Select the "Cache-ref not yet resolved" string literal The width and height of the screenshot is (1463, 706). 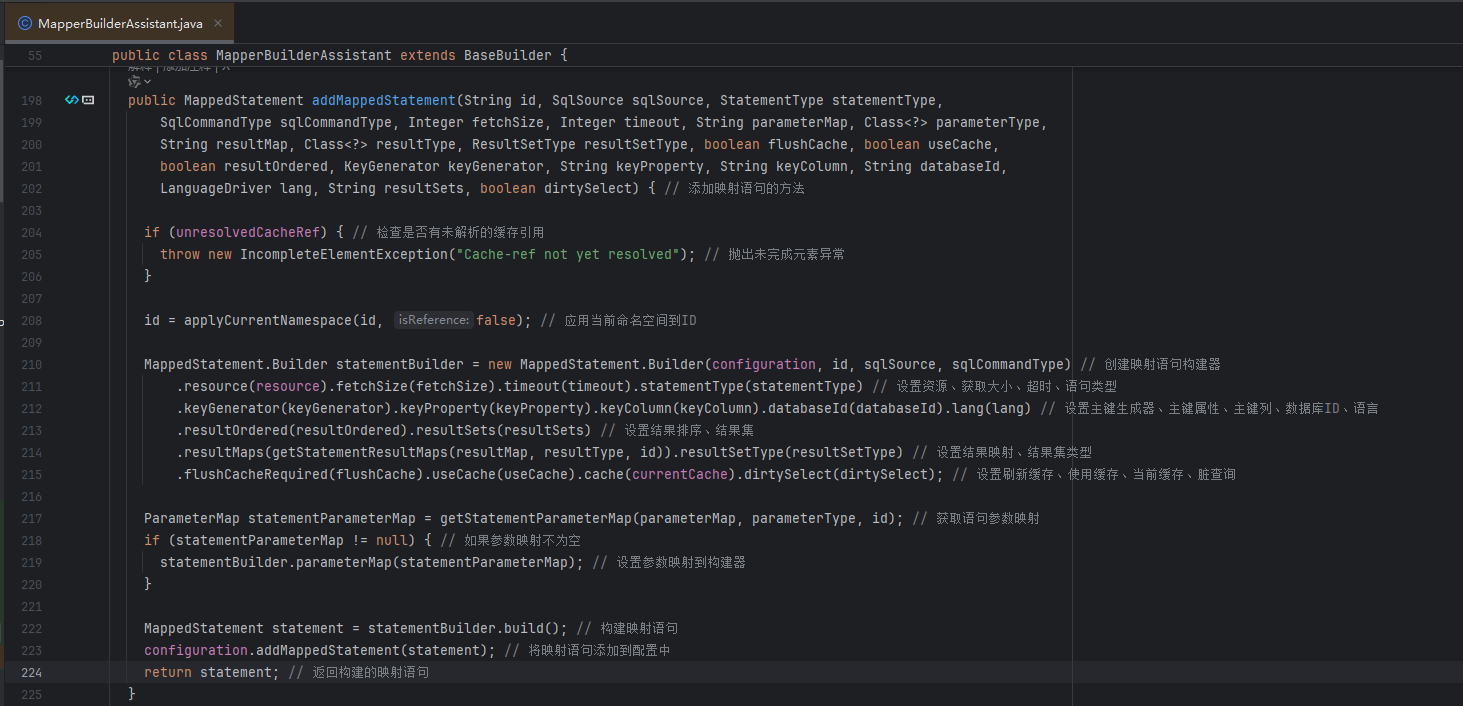pyautogui.click(x=567, y=254)
